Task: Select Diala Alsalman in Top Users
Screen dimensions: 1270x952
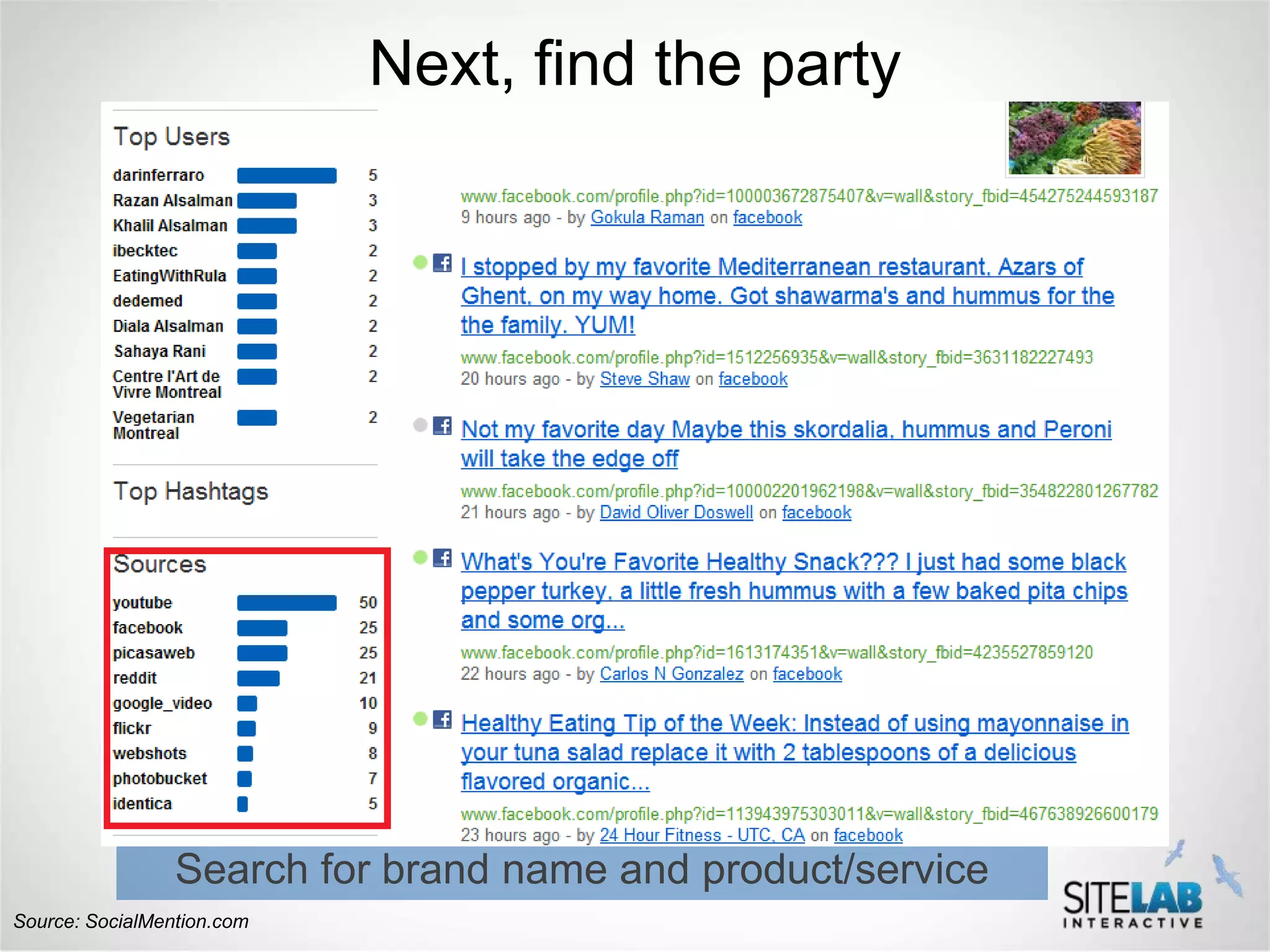Action: 168,326
